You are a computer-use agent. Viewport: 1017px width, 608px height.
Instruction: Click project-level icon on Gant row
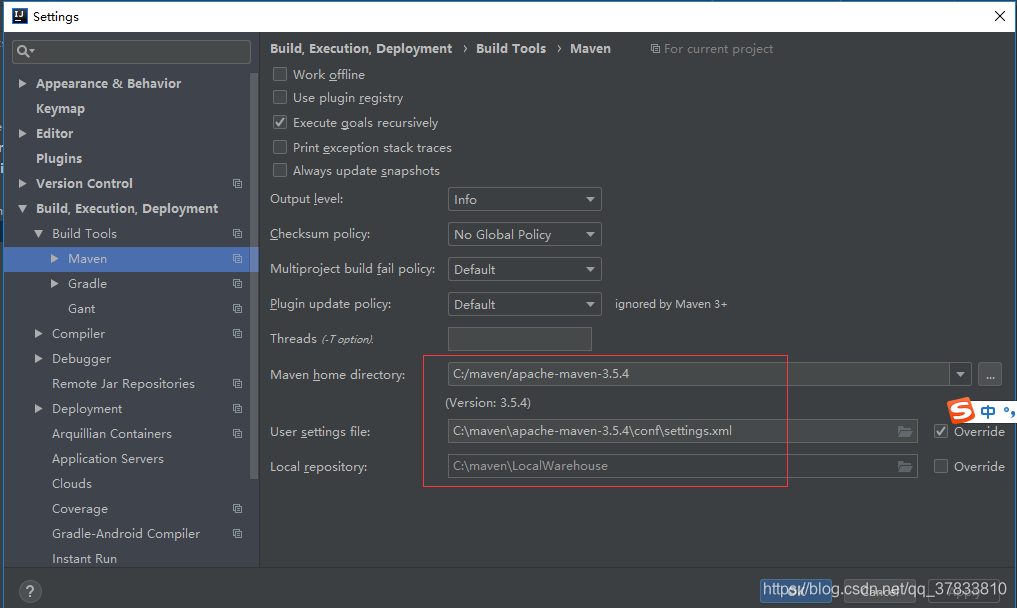tap(237, 309)
